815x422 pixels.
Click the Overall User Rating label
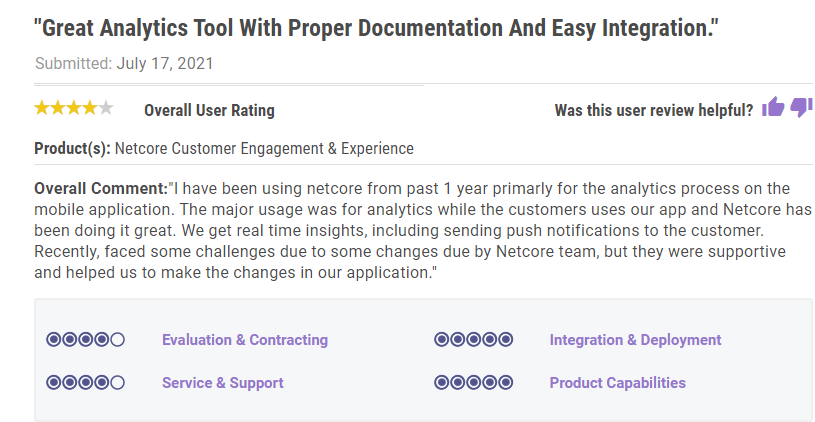[209, 110]
